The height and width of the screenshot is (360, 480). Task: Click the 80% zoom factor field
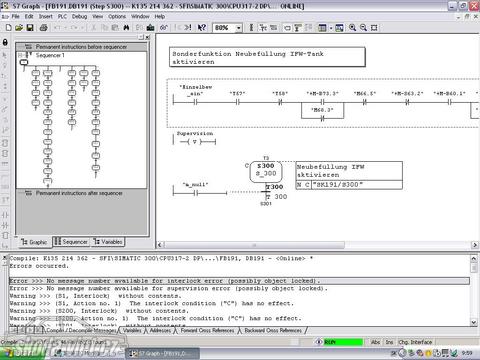(224, 28)
